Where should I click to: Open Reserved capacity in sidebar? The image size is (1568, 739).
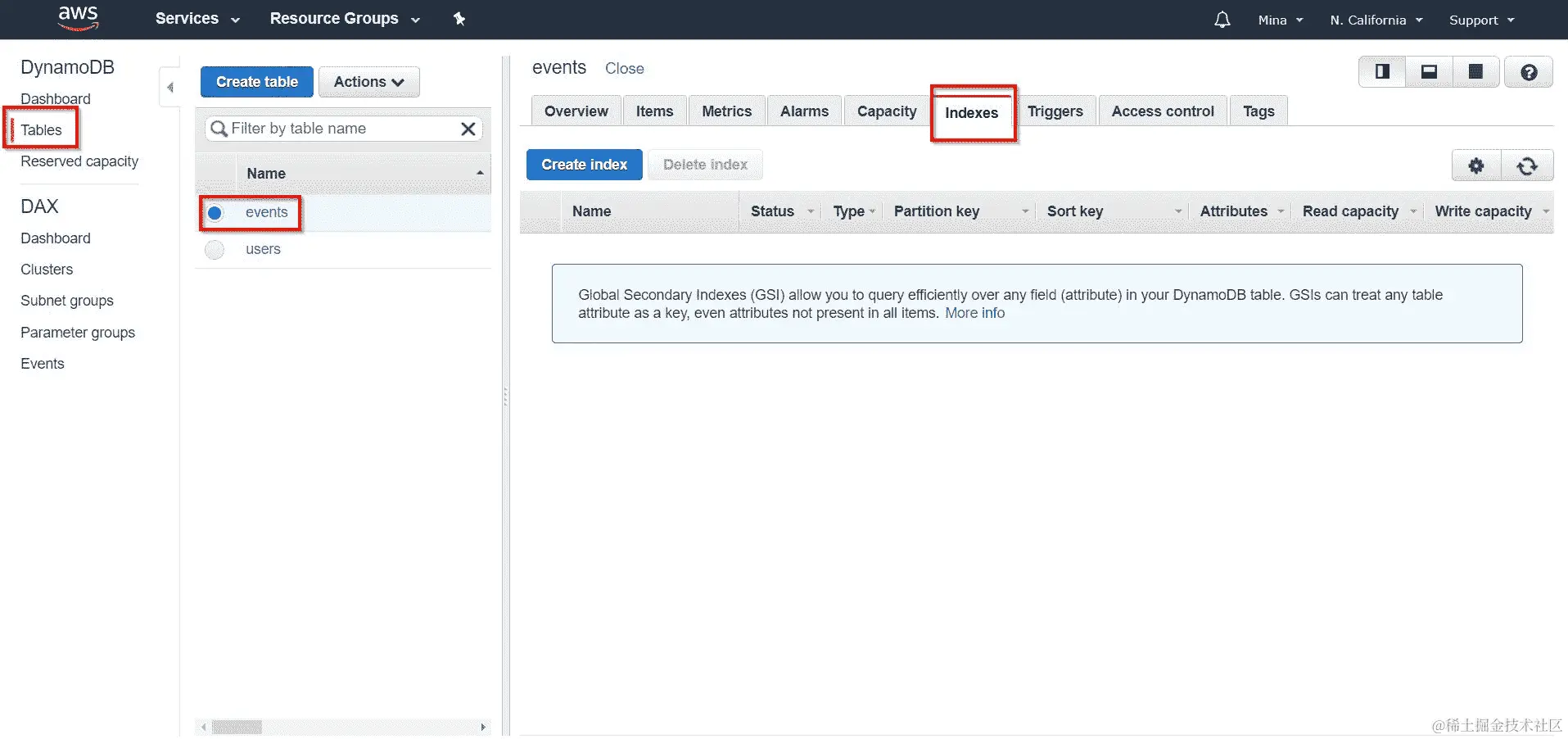click(x=79, y=161)
